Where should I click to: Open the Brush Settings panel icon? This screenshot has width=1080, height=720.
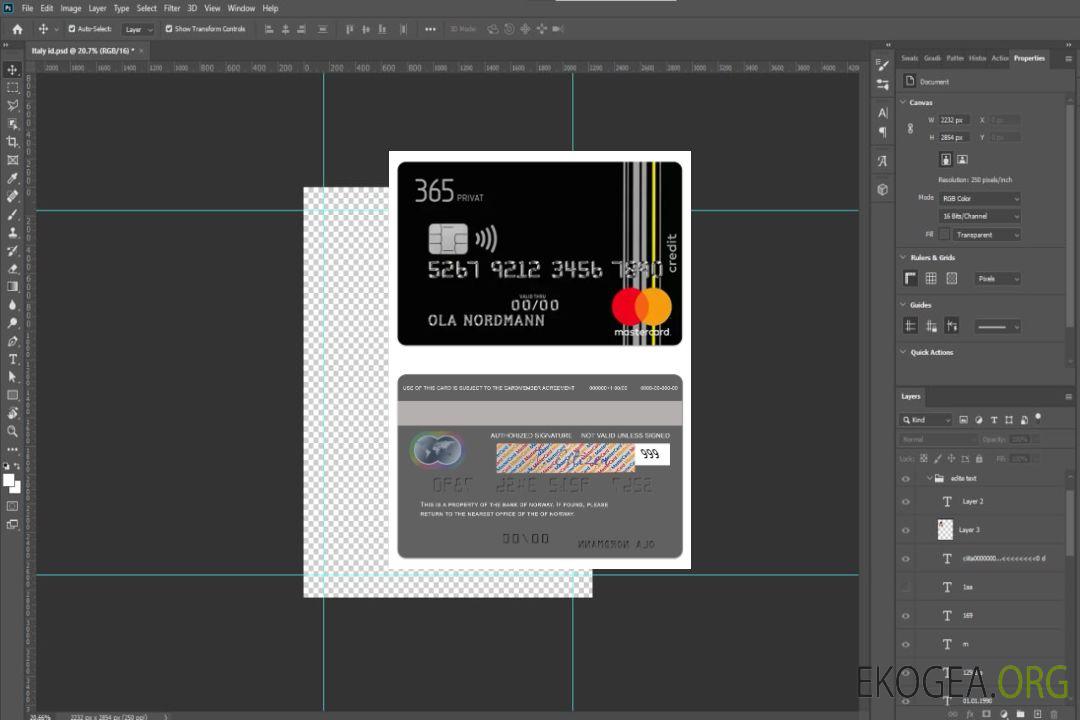point(883,65)
